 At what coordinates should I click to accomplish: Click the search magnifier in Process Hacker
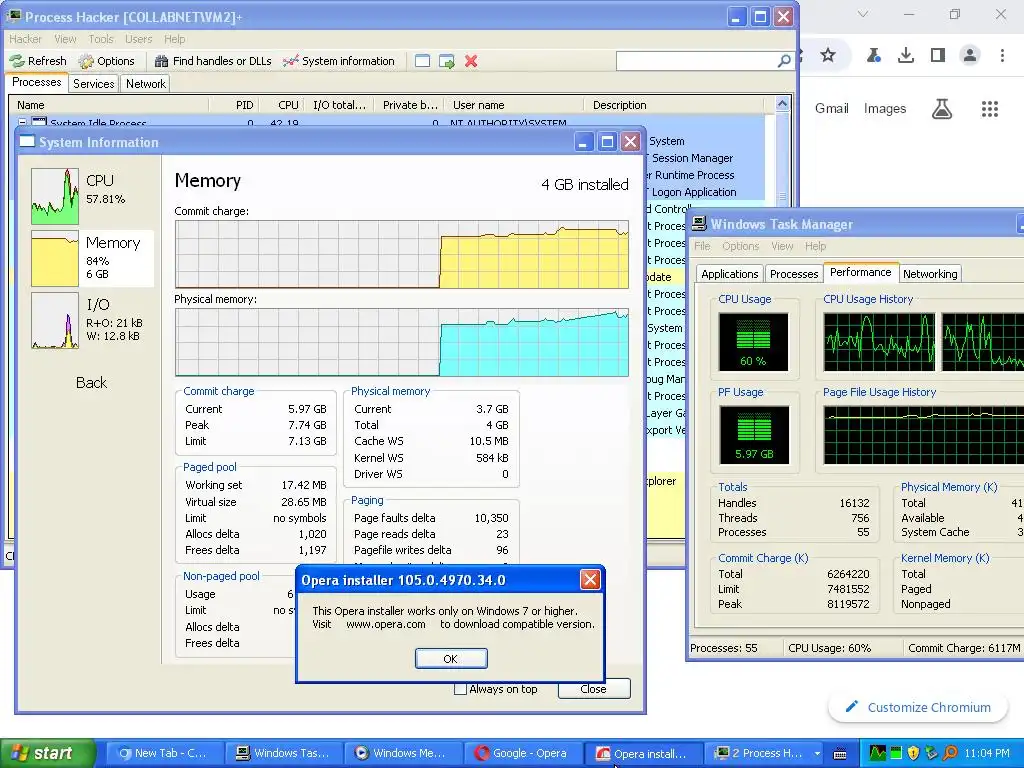[x=784, y=61]
